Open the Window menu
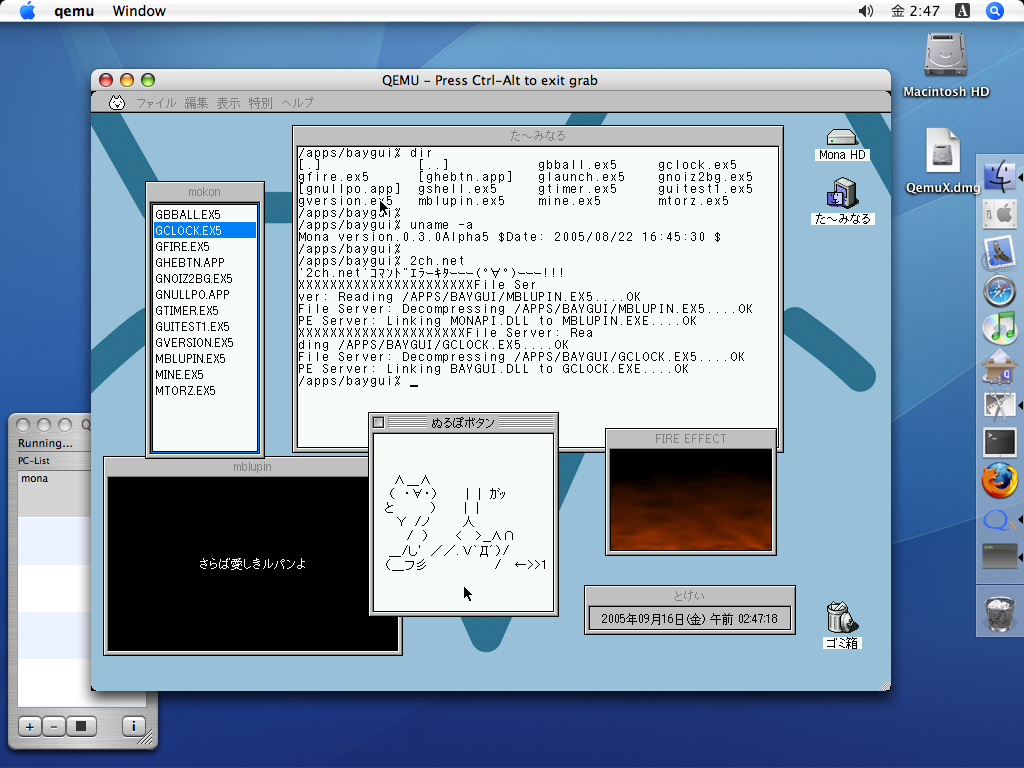The image size is (1024, 768). (139, 11)
